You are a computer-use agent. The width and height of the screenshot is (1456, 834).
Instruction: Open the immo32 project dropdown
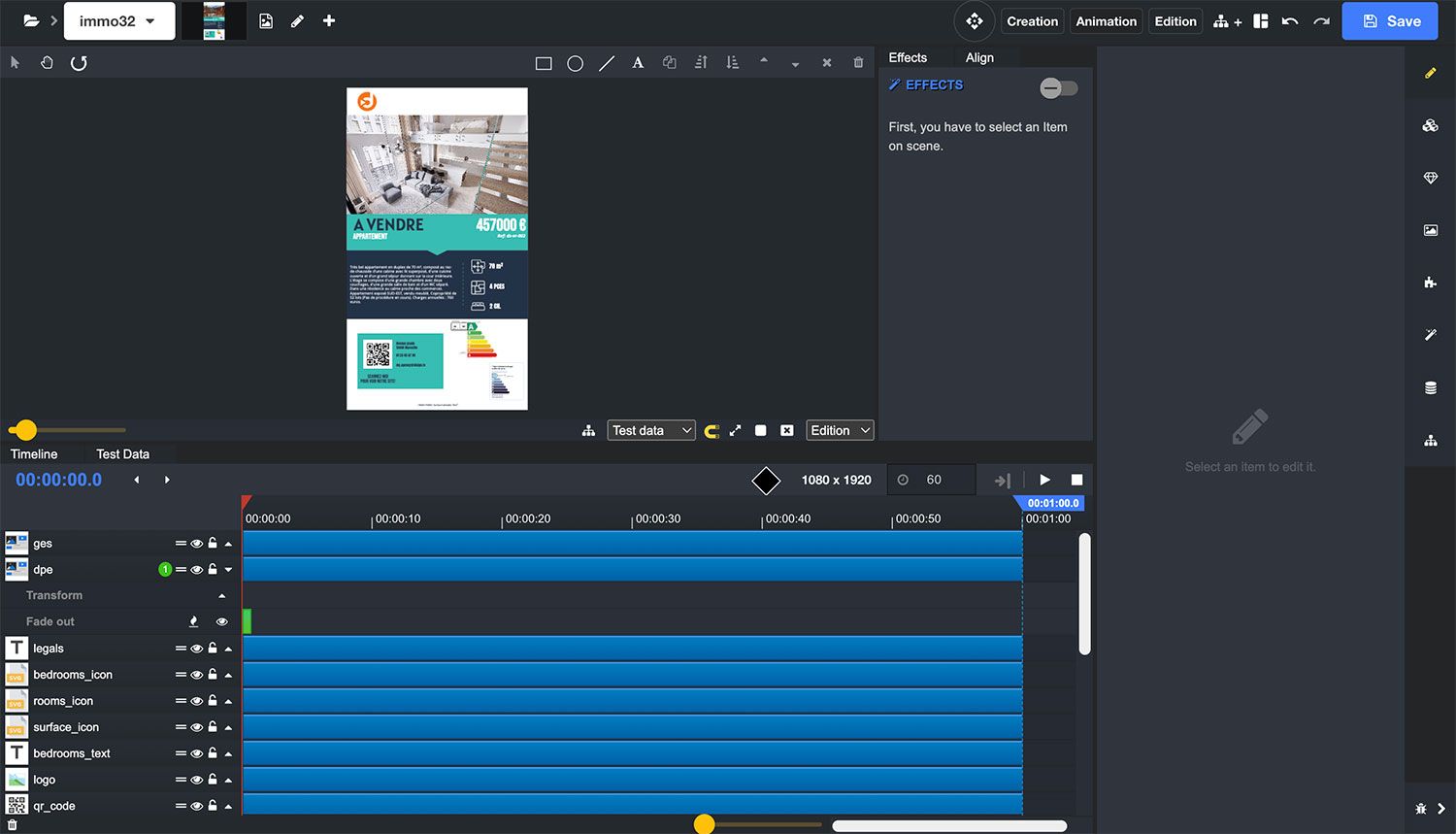[118, 21]
